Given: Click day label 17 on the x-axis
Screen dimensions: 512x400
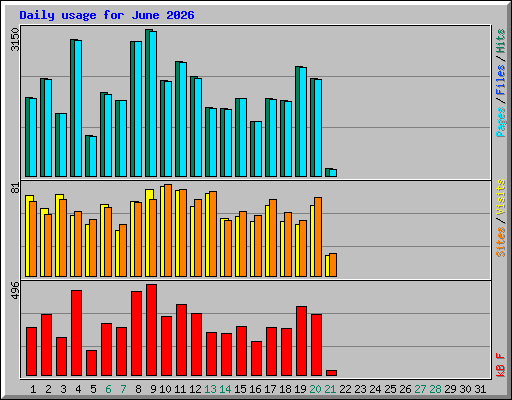Looking at the screenshot, I should tap(270, 389).
